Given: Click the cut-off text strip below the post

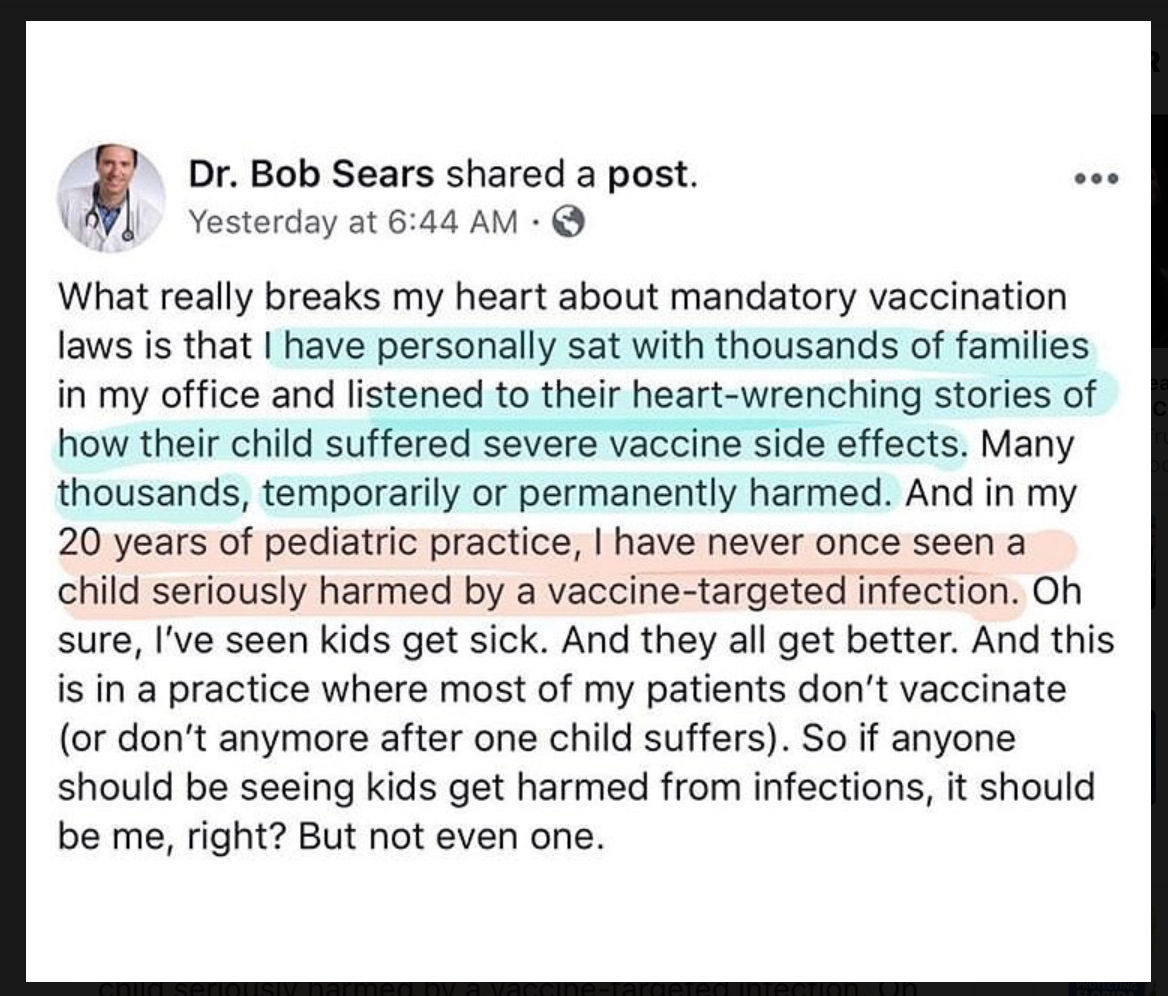Looking at the screenshot, I should coord(507,989).
